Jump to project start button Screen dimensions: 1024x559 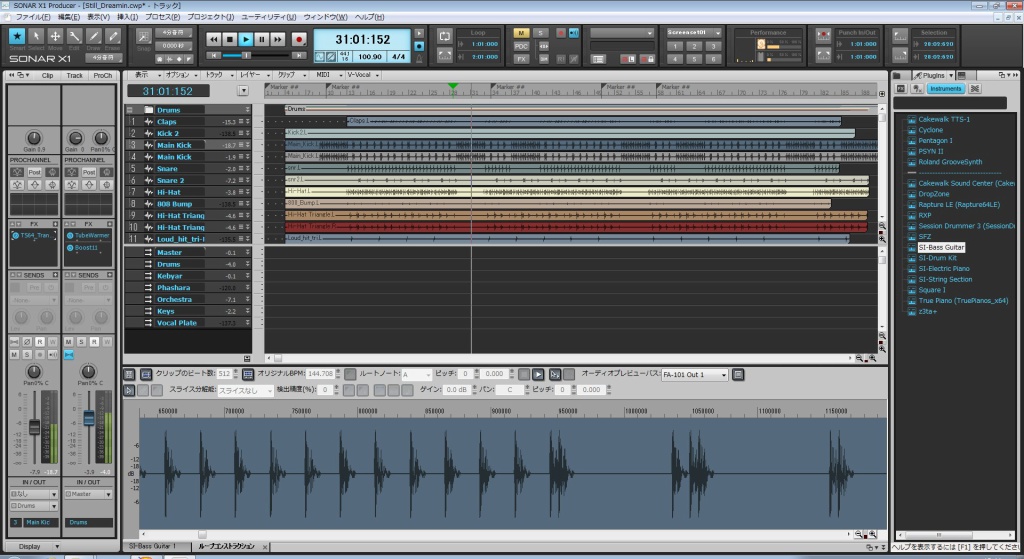[214, 56]
